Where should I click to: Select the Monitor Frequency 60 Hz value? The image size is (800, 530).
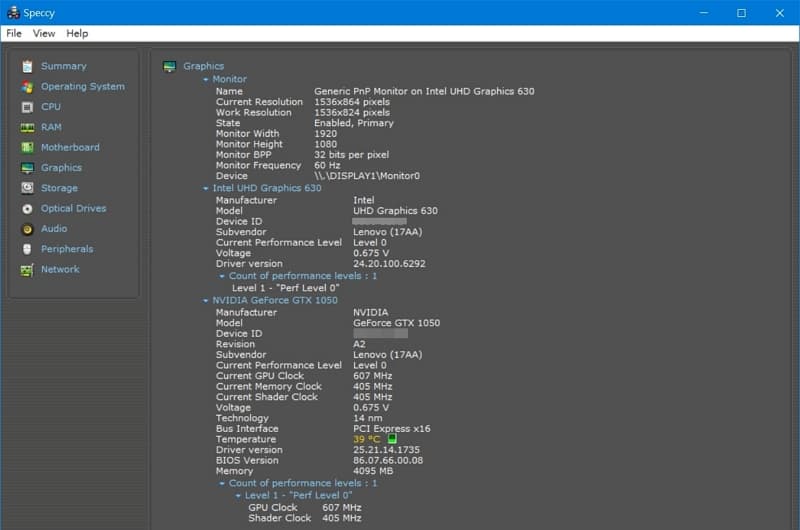[327, 165]
